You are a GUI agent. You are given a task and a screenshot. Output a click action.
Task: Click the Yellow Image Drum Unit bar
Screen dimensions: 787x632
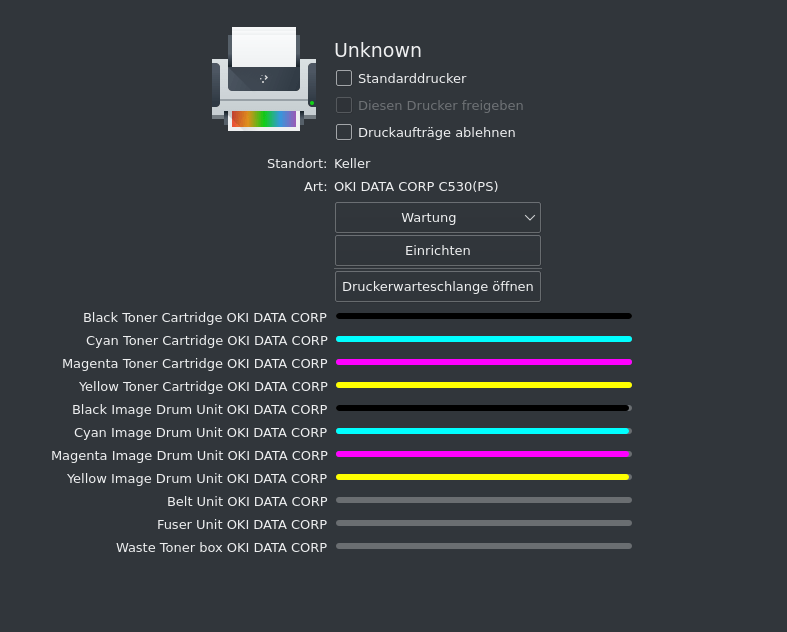483,477
